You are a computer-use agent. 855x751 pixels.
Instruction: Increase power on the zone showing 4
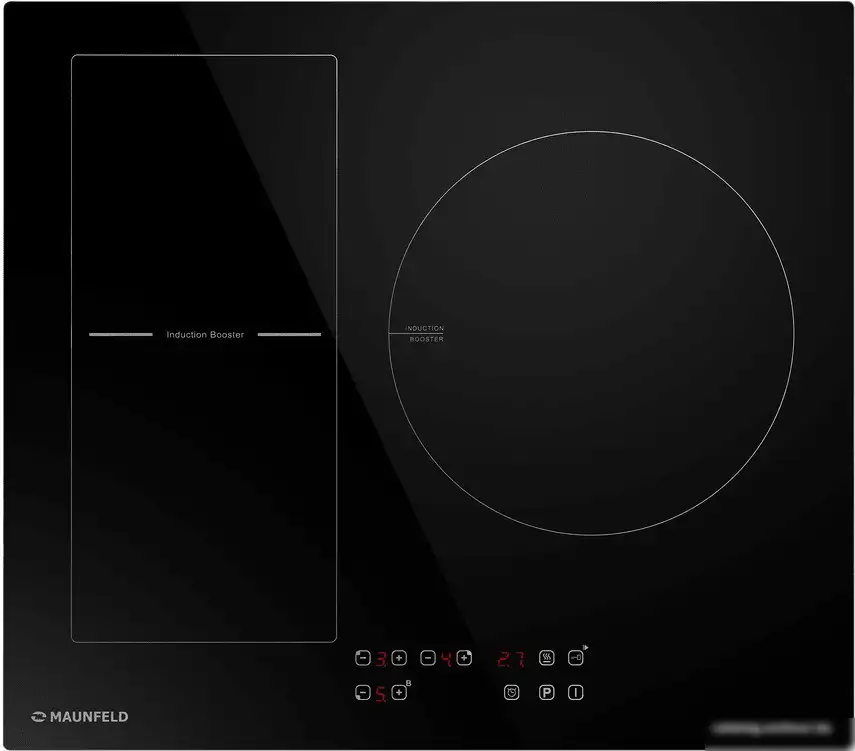coord(464,658)
